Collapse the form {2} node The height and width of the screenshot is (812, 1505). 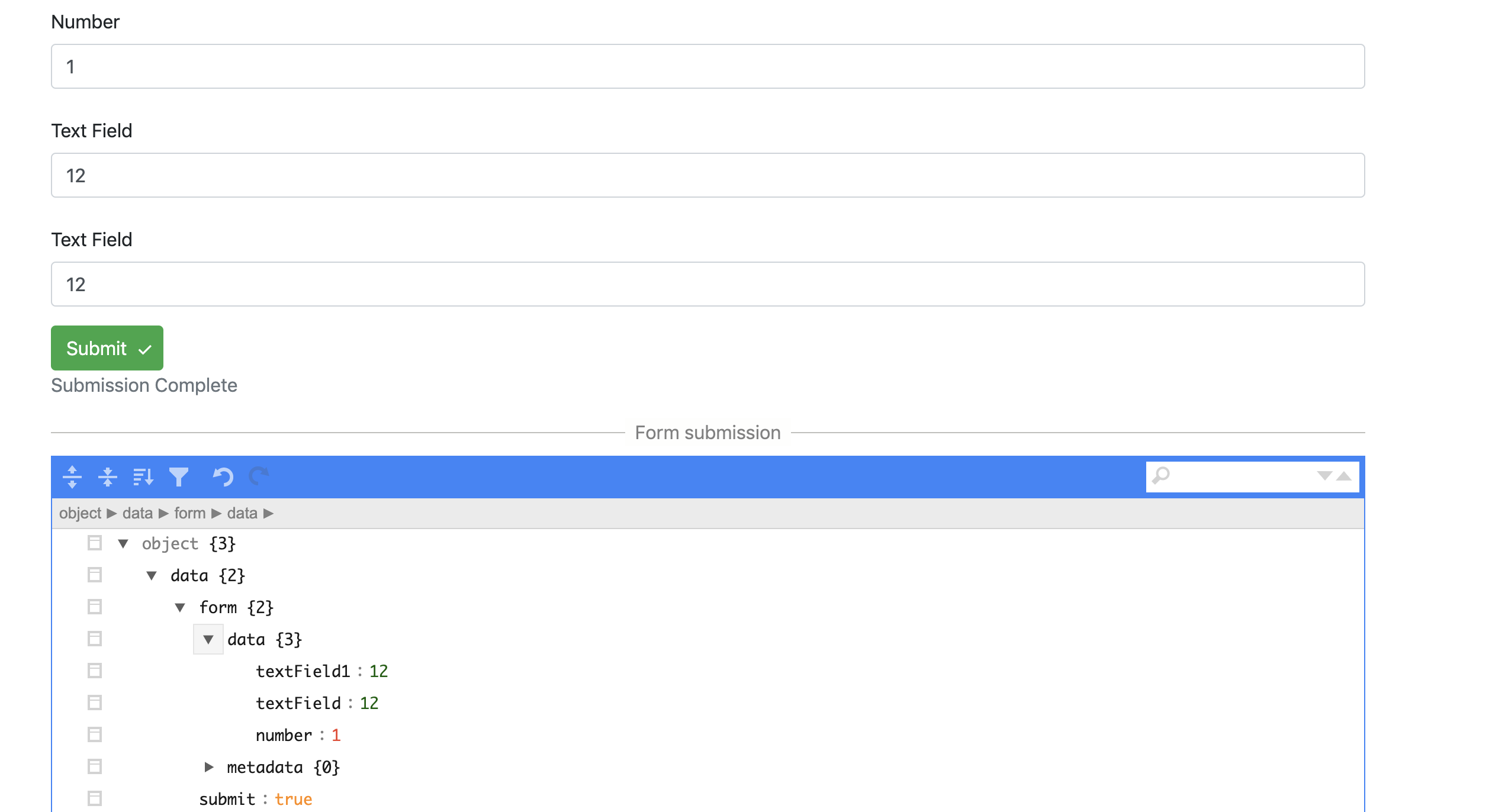tap(179, 607)
